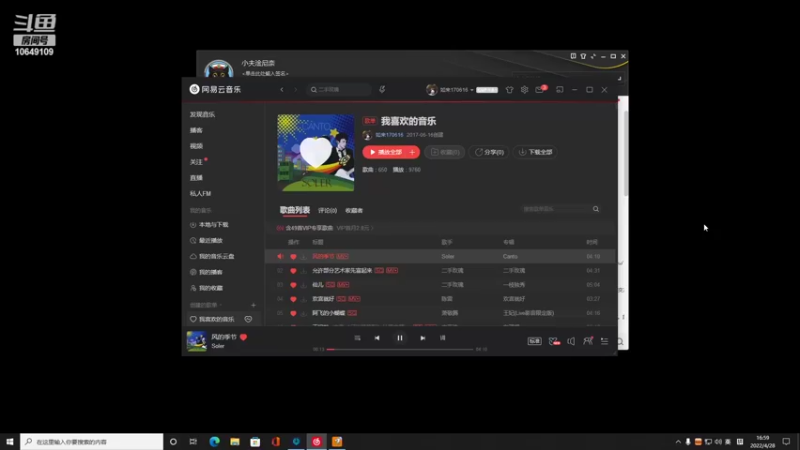Click the top search input field
This screenshot has height=450, width=800.
pyautogui.click(x=339, y=90)
